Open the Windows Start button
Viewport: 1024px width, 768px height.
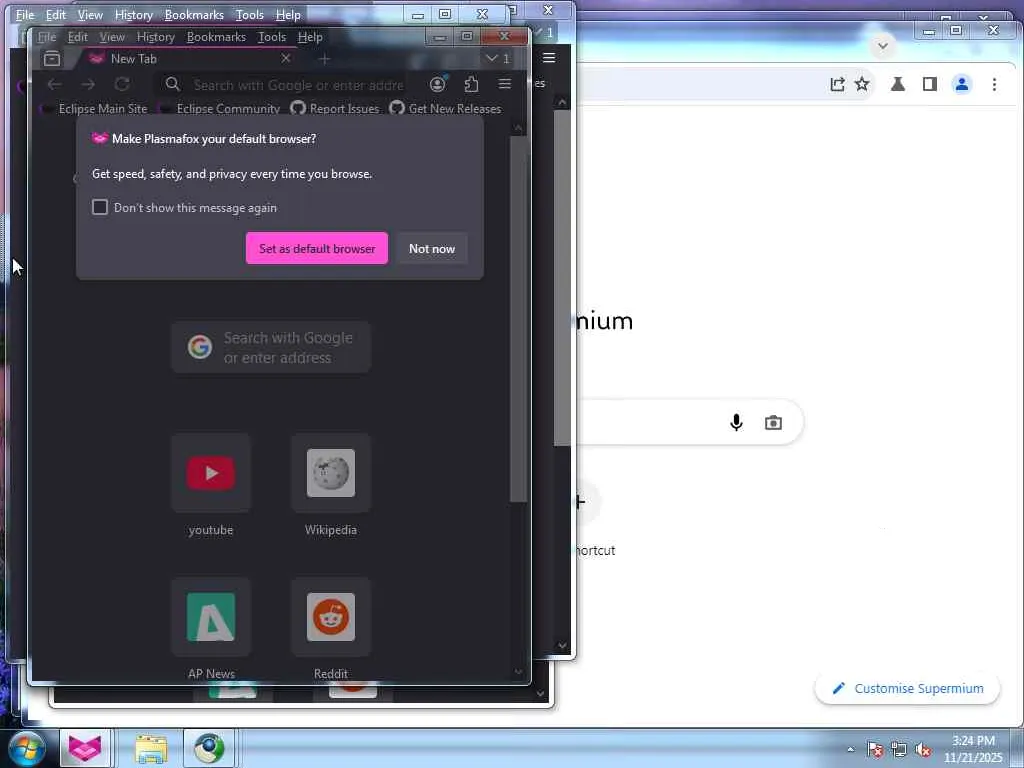[x=26, y=748]
